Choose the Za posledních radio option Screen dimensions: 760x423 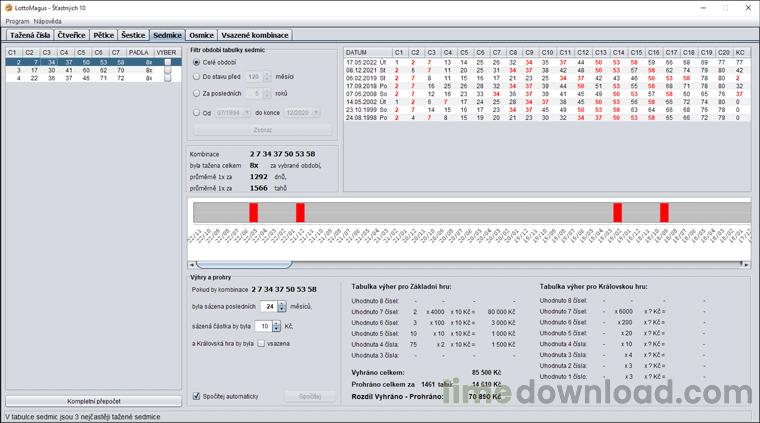click(196, 94)
